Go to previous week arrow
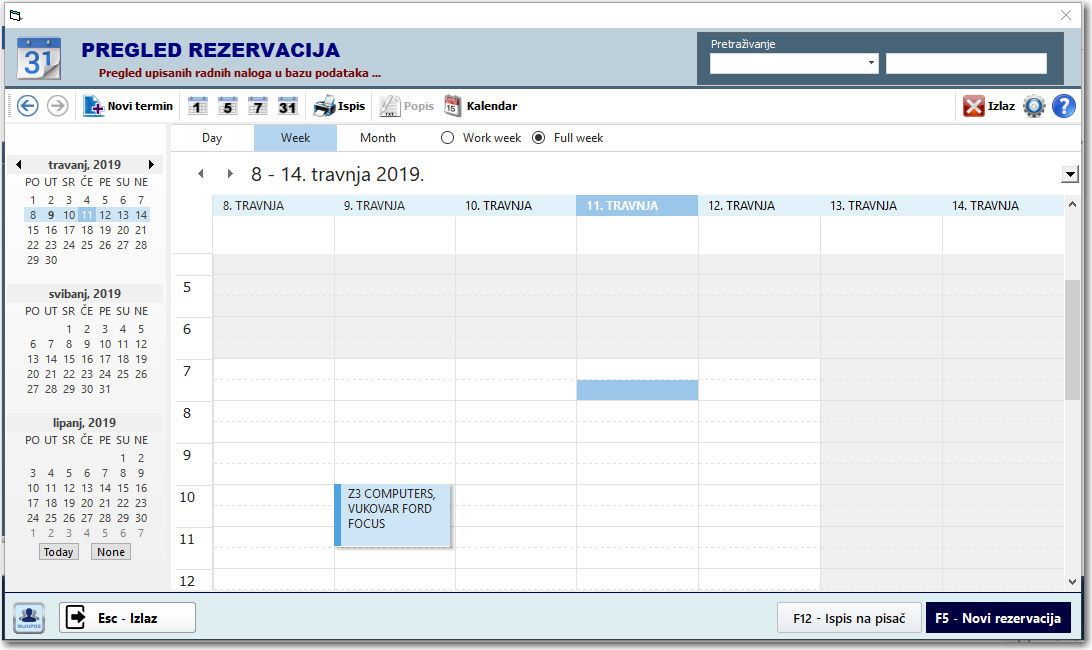Image resolution: width=1092 pixels, height=650 pixels. 201,173
